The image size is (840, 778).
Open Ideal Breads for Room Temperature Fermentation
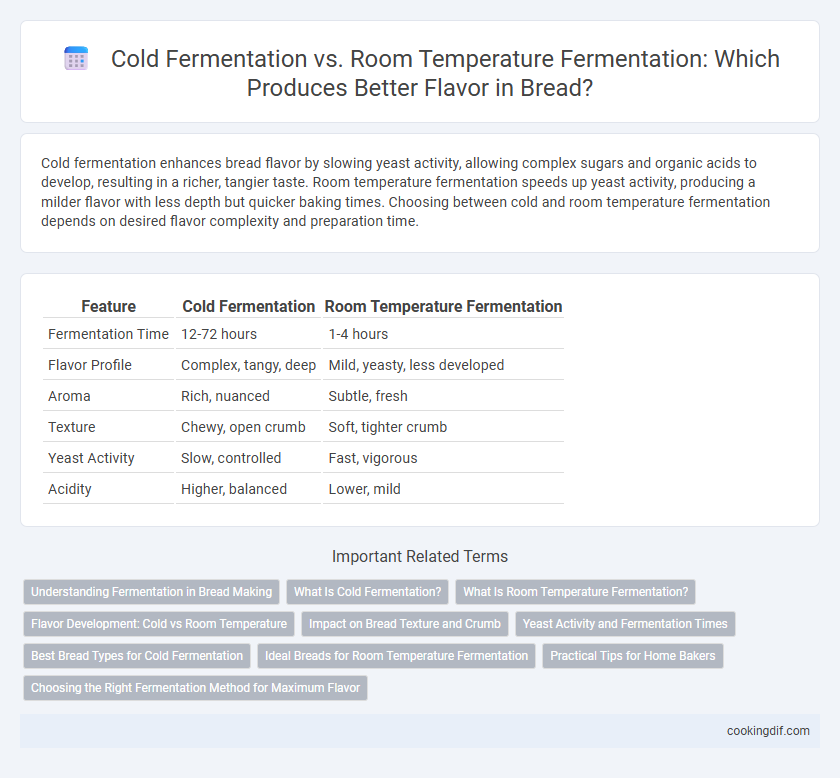pyautogui.click(x=396, y=656)
